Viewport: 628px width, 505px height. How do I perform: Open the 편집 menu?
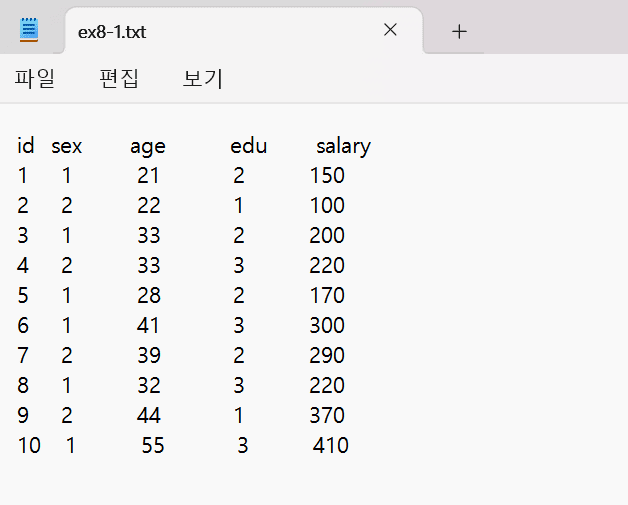pyautogui.click(x=119, y=78)
